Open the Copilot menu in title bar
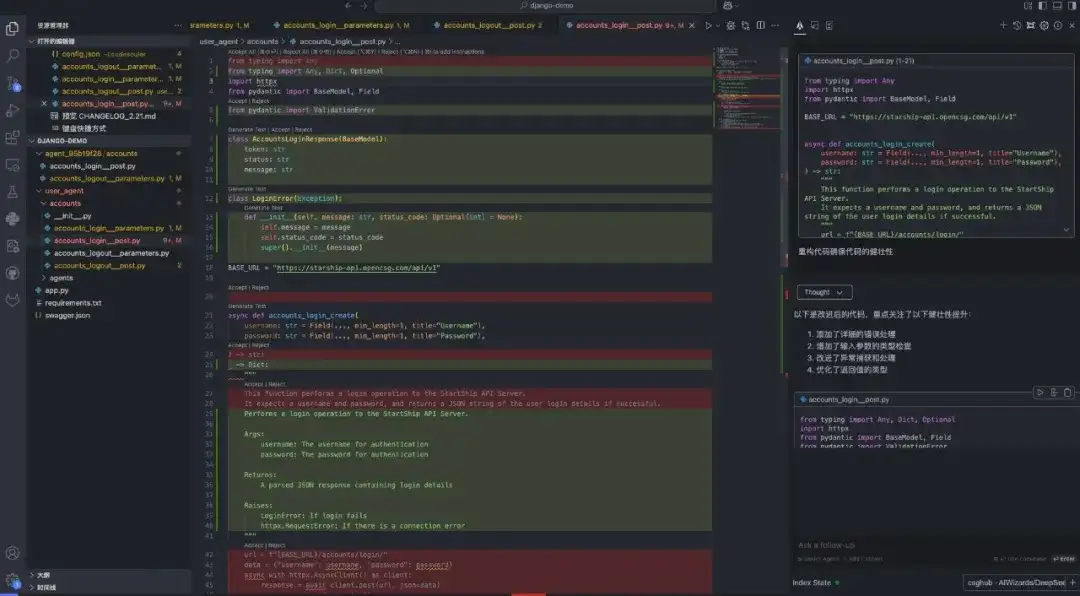 730,6
